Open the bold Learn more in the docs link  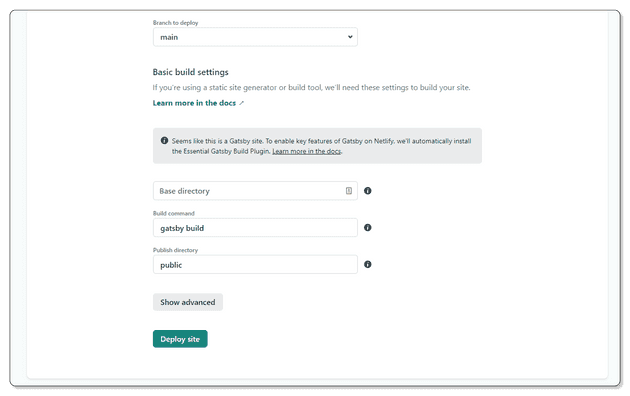click(194, 103)
